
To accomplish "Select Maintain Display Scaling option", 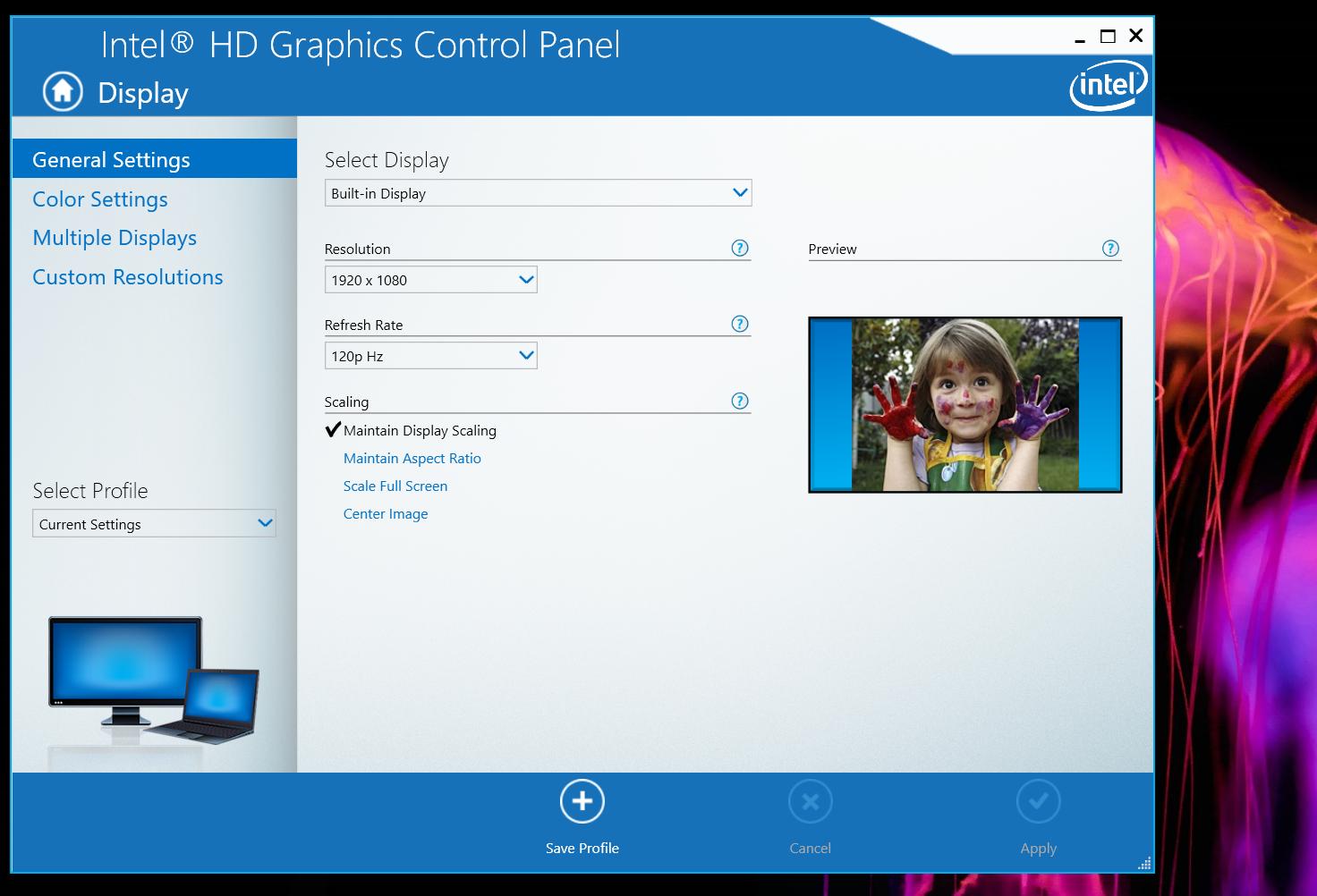I will point(420,430).
